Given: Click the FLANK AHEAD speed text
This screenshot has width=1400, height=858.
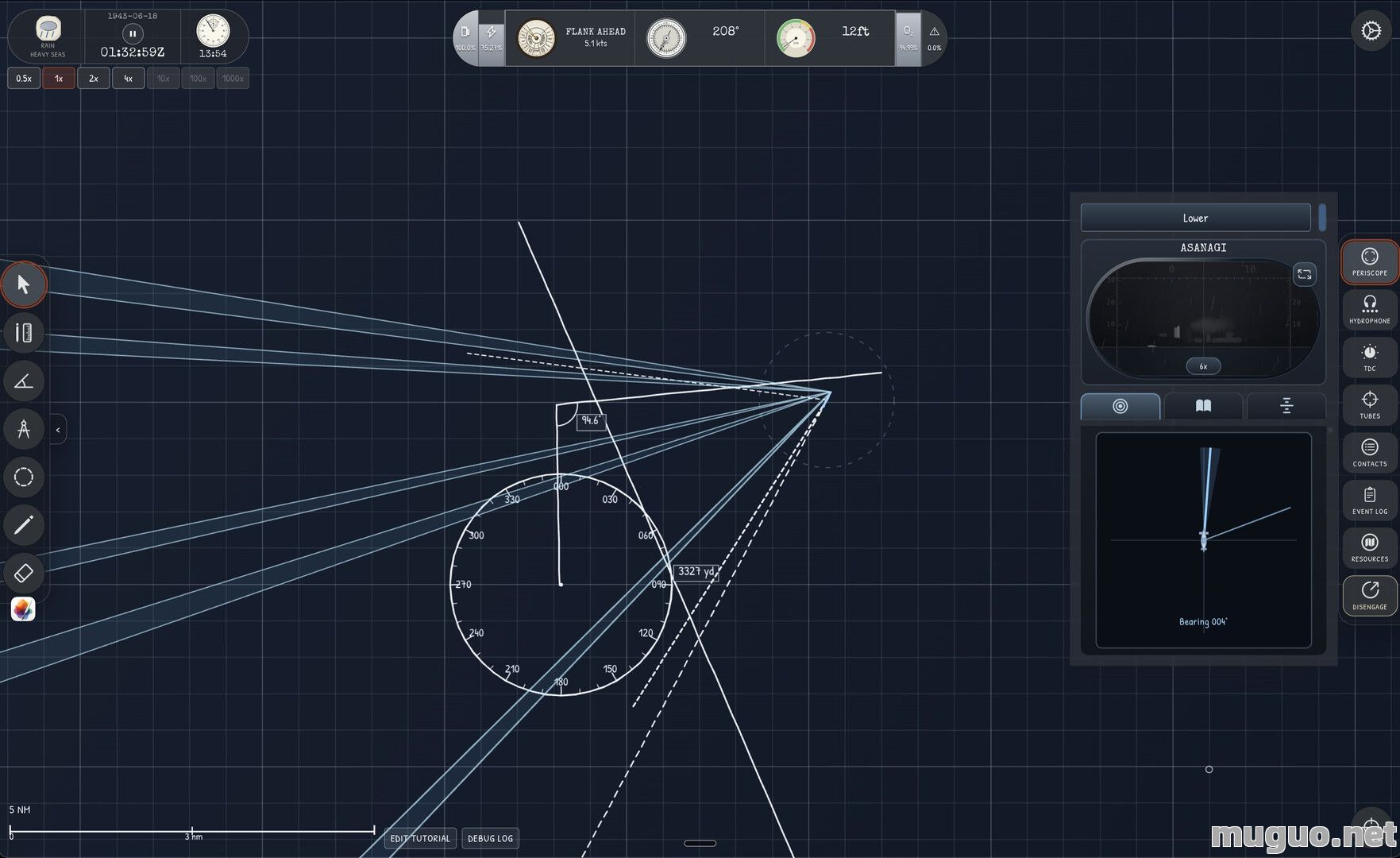Looking at the screenshot, I should [x=596, y=32].
